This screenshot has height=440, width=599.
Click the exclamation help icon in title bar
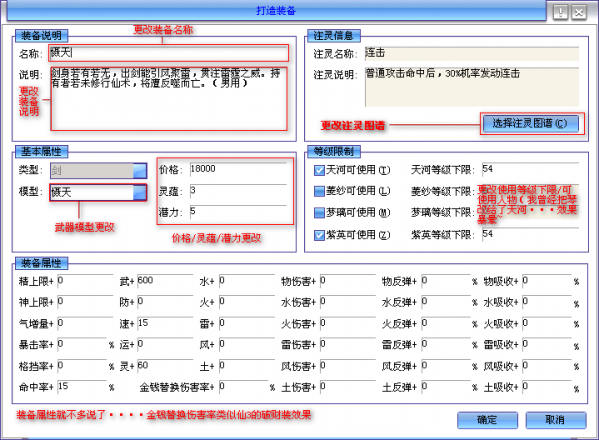[x=560, y=12]
